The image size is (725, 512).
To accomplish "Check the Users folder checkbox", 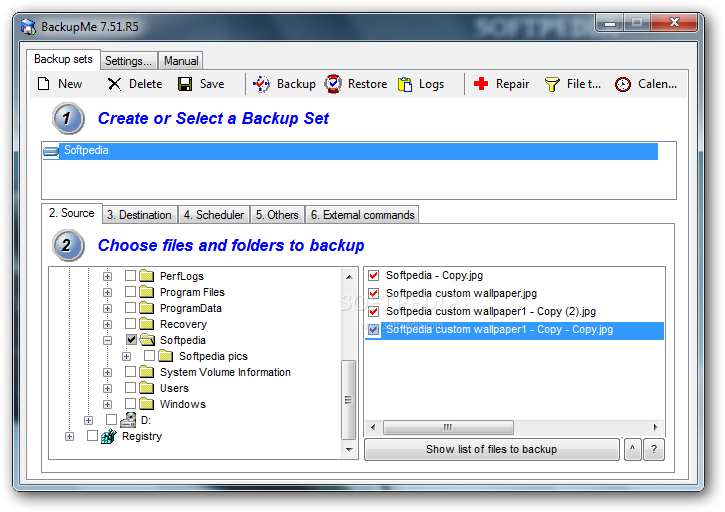I will pyautogui.click(x=130, y=388).
